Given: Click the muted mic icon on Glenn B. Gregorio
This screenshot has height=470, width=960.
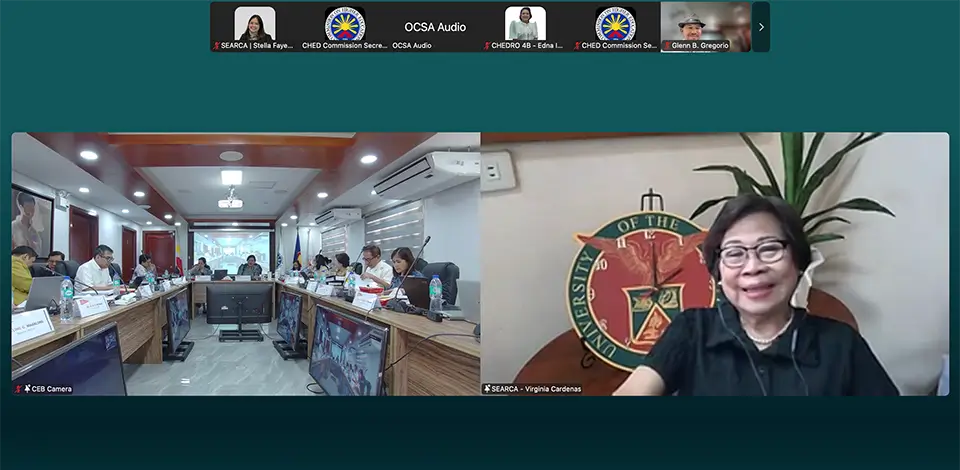Looking at the screenshot, I should (668, 46).
